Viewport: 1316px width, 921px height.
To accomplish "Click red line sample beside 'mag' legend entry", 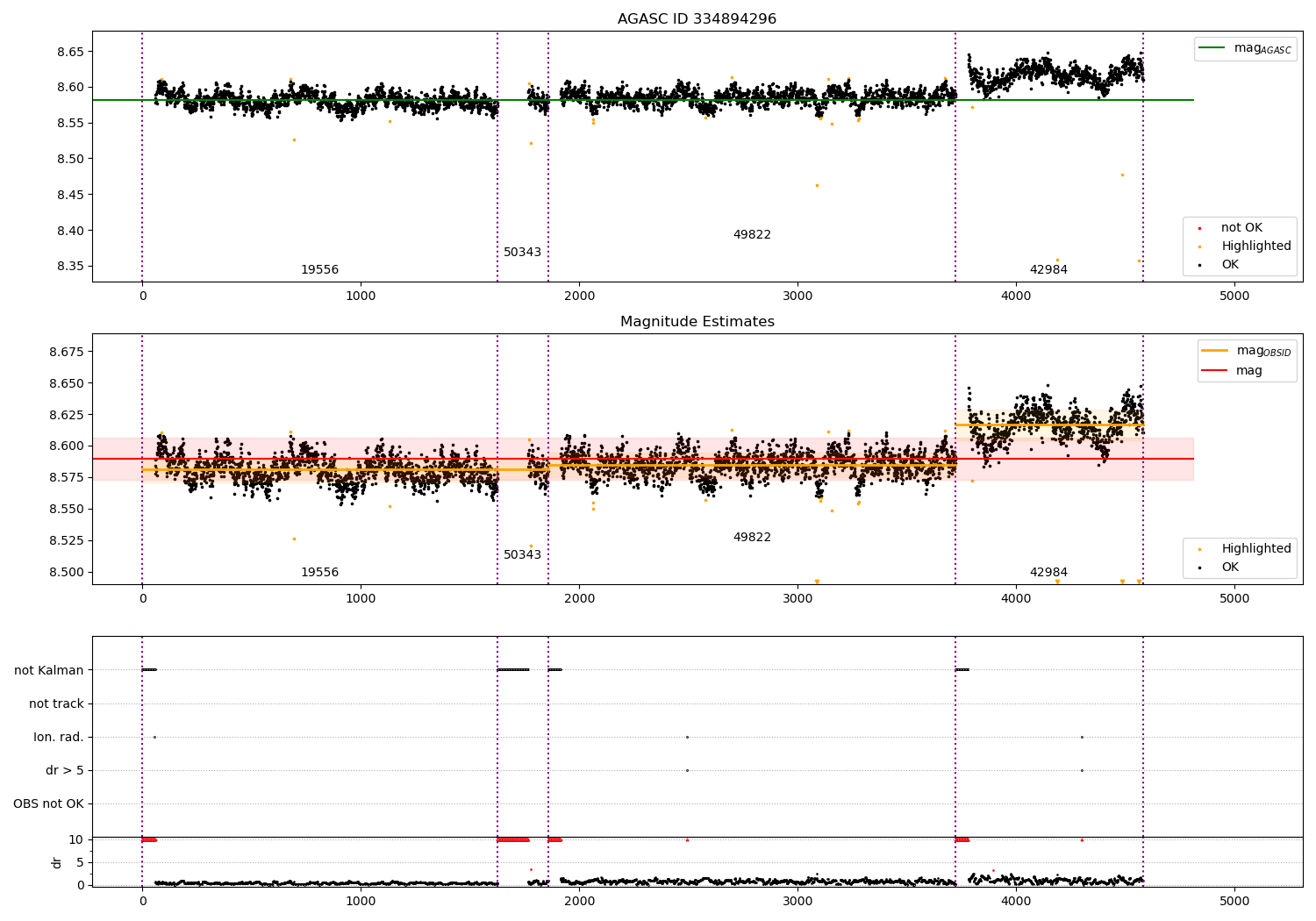I will [1214, 371].
